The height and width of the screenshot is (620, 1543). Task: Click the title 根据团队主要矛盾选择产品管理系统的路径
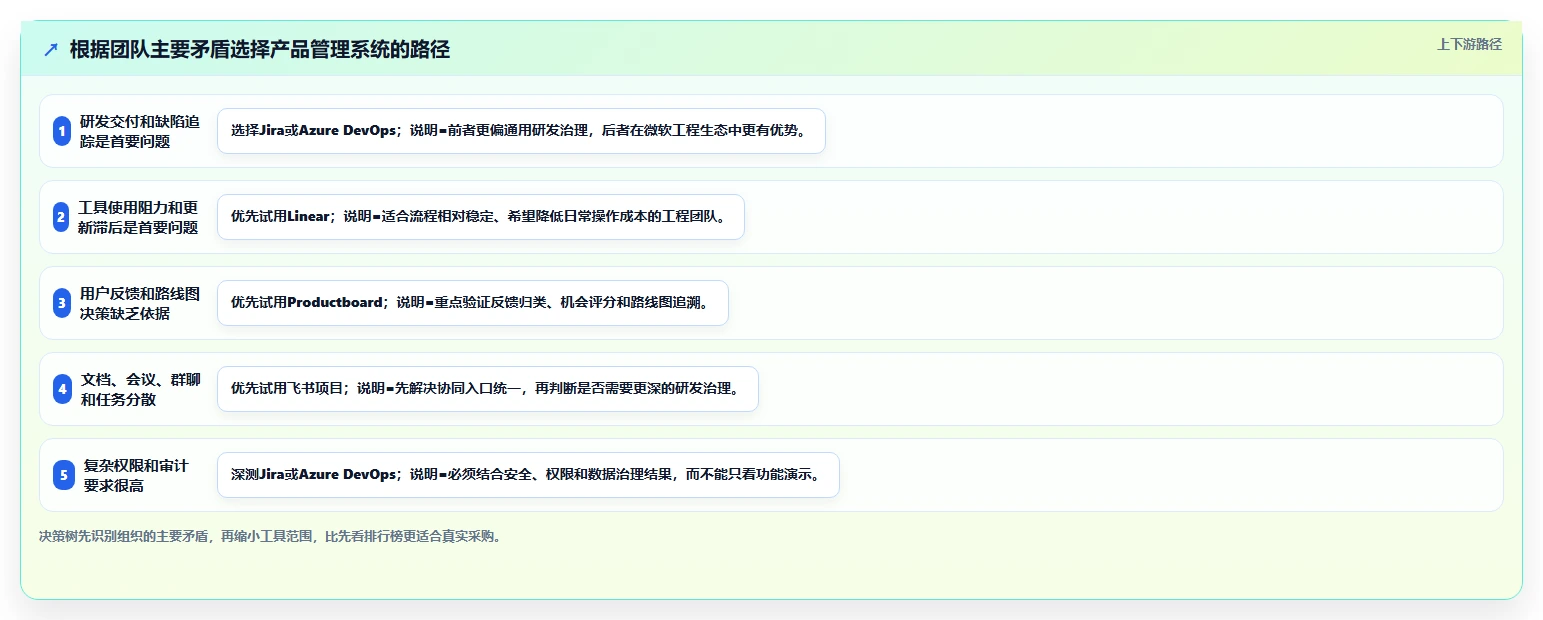point(260,50)
